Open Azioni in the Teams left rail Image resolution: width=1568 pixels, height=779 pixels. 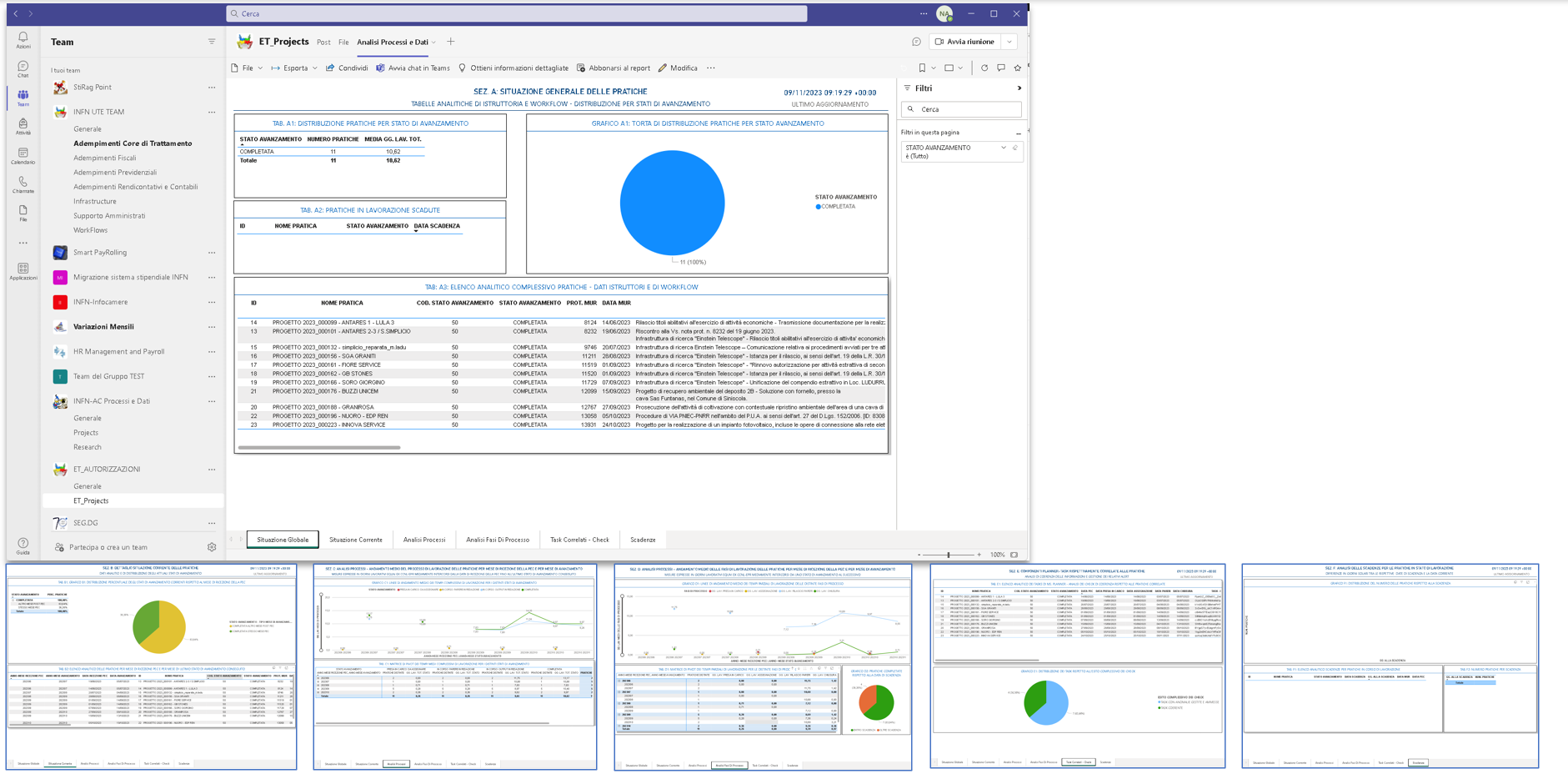[x=23, y=40]
